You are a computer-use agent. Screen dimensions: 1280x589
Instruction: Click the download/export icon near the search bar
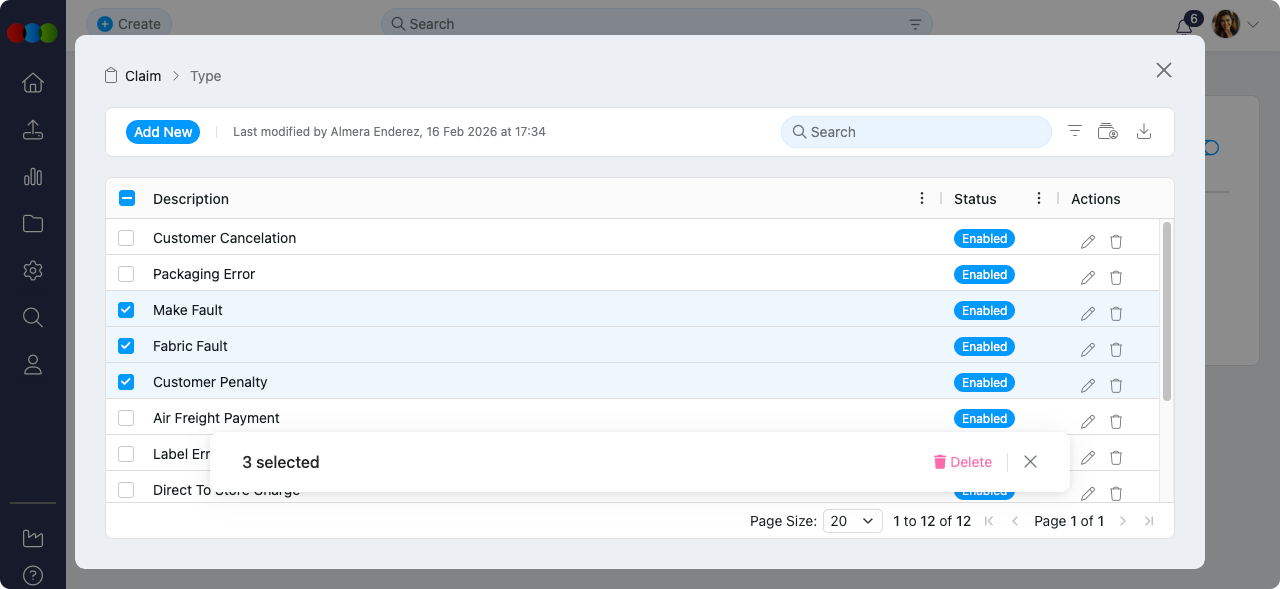point(1144,131)
